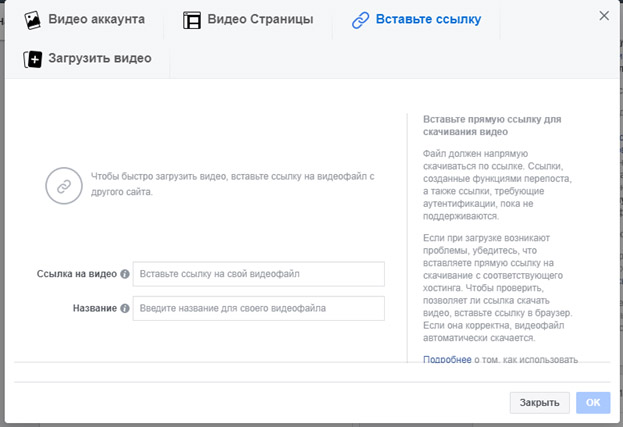Click the upload video plus icon

pyautogui.click(x=33, y=60)
